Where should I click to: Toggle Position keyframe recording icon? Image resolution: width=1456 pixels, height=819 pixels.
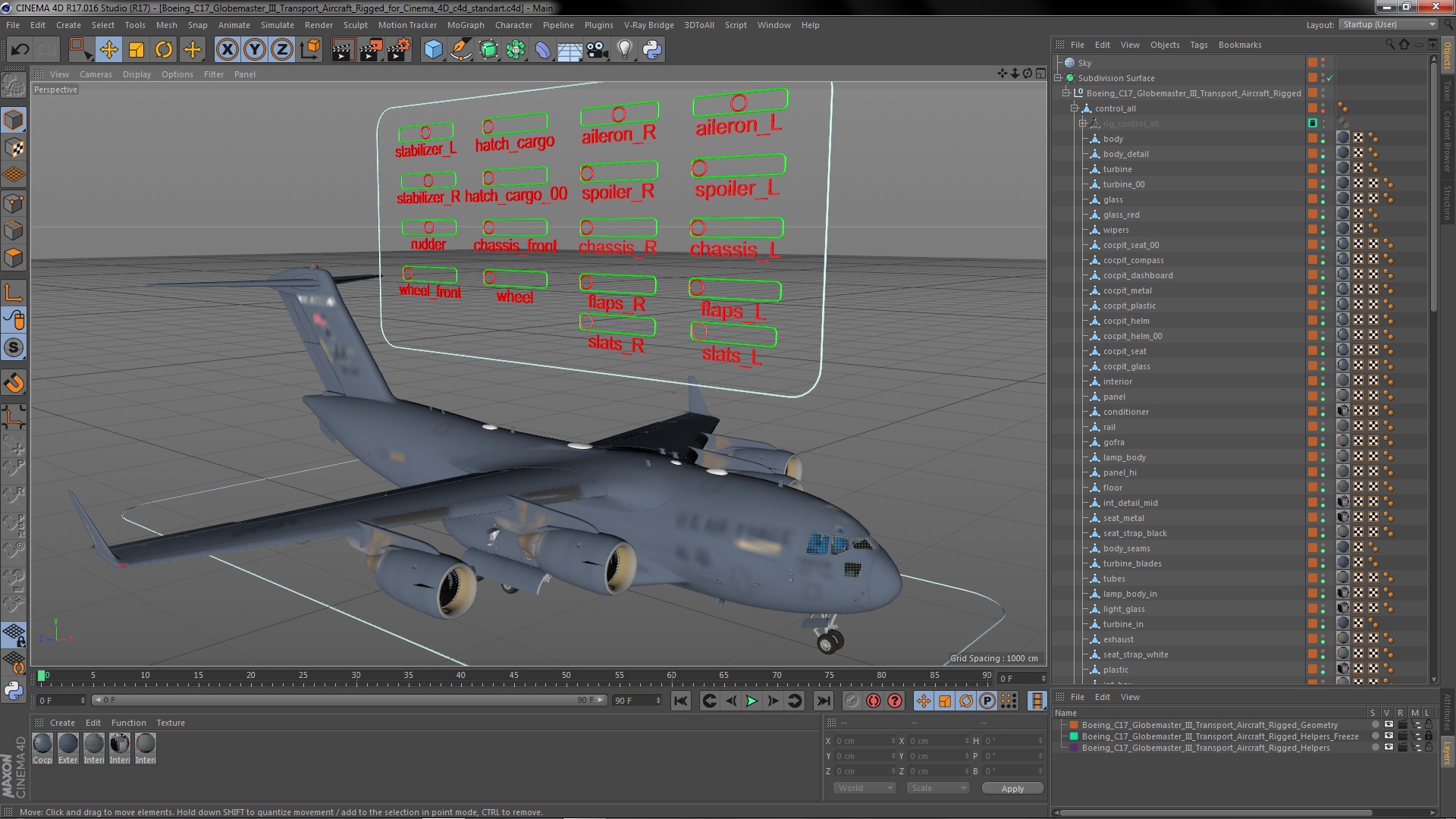(924, 701)
